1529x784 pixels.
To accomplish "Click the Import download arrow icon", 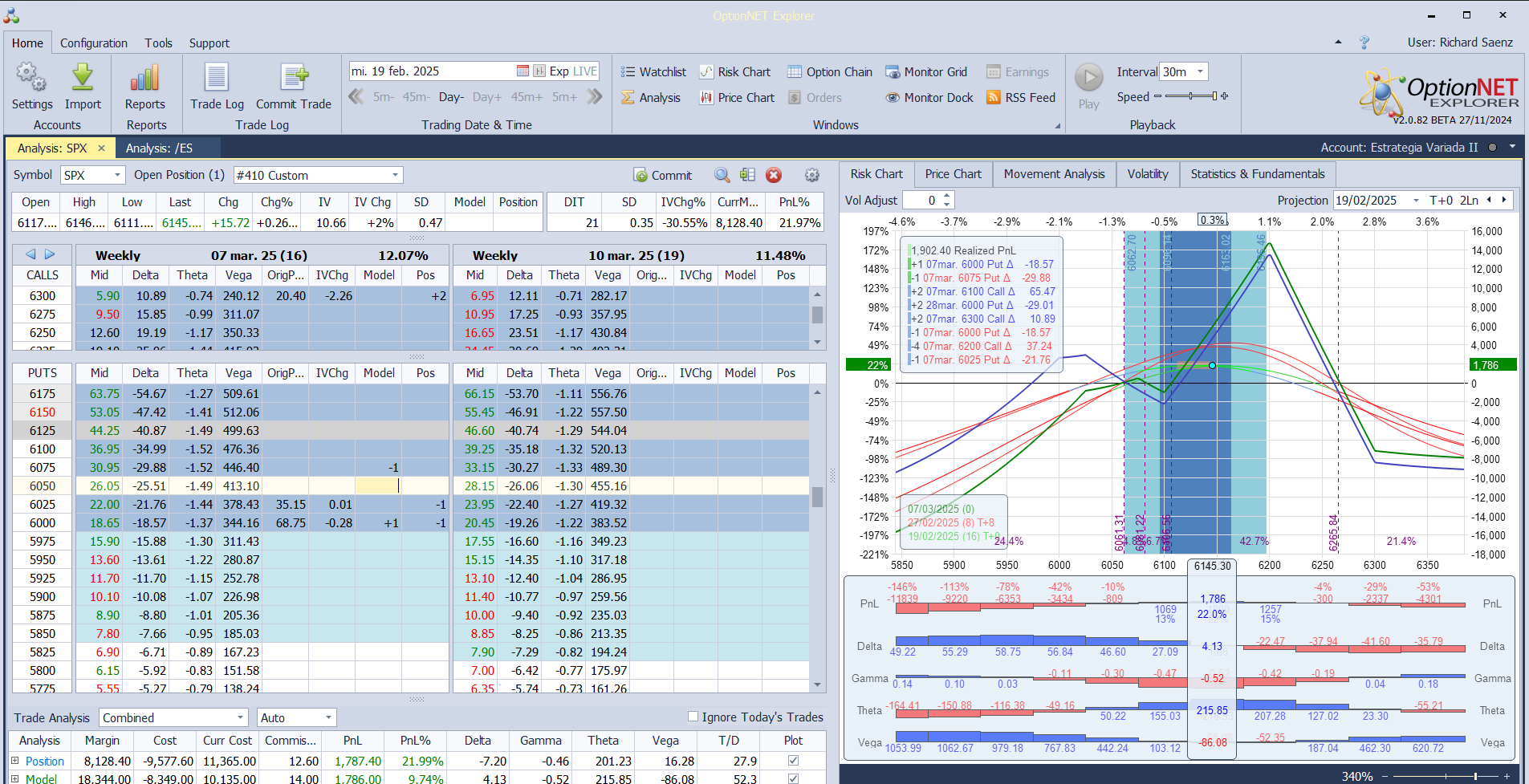I will point(83,79).
